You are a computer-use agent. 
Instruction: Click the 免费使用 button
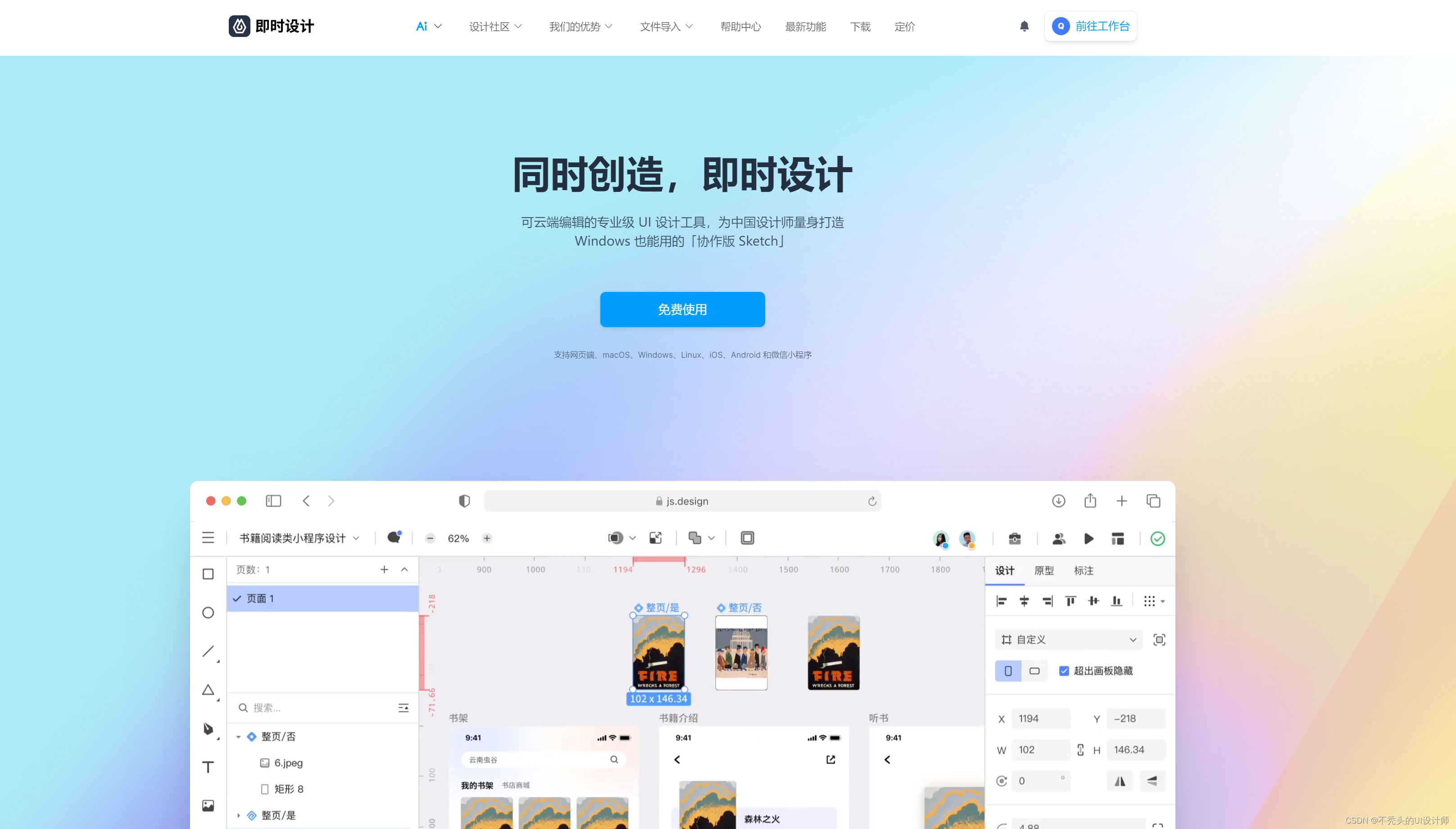click(682, 309)
